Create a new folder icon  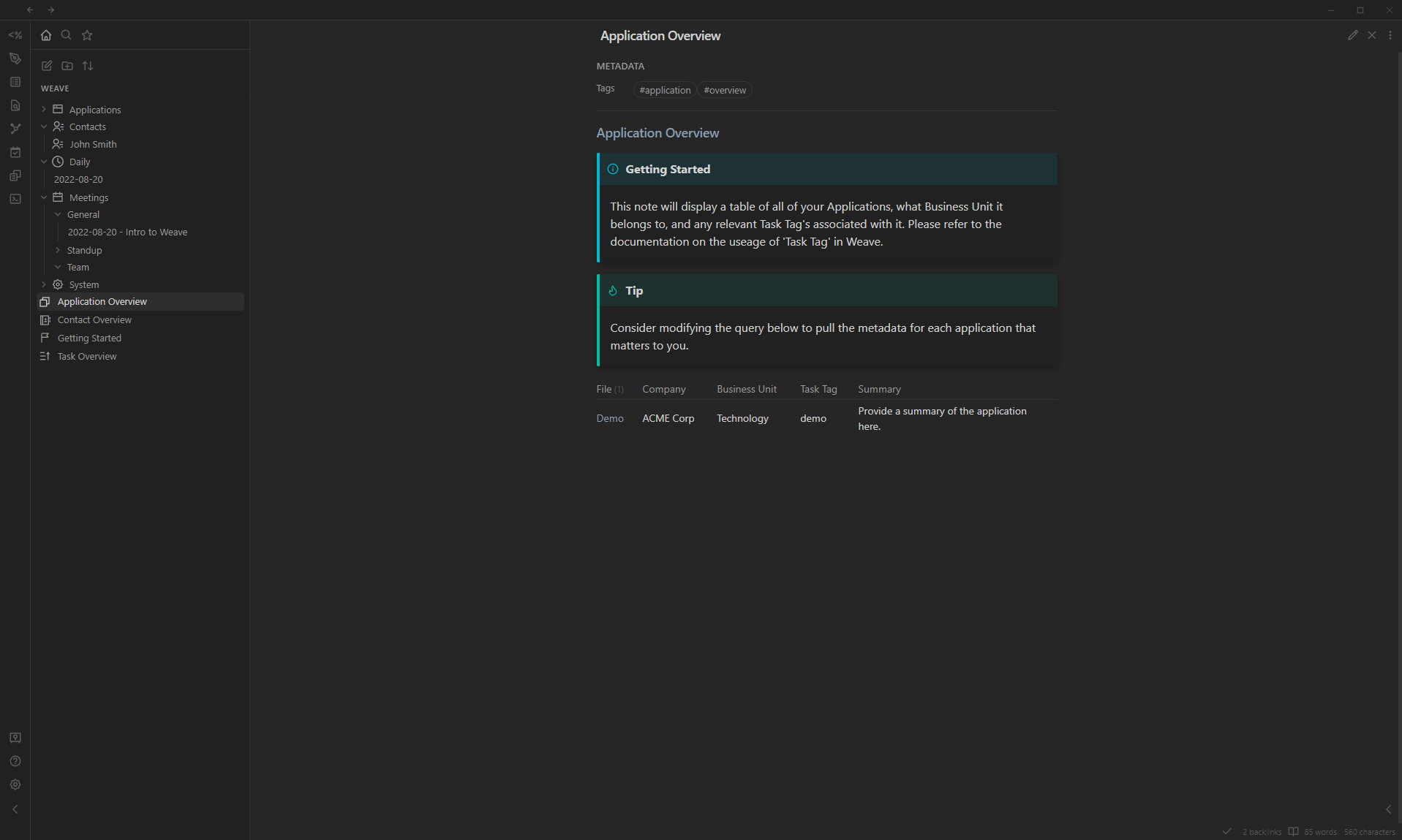click(67, 66)
